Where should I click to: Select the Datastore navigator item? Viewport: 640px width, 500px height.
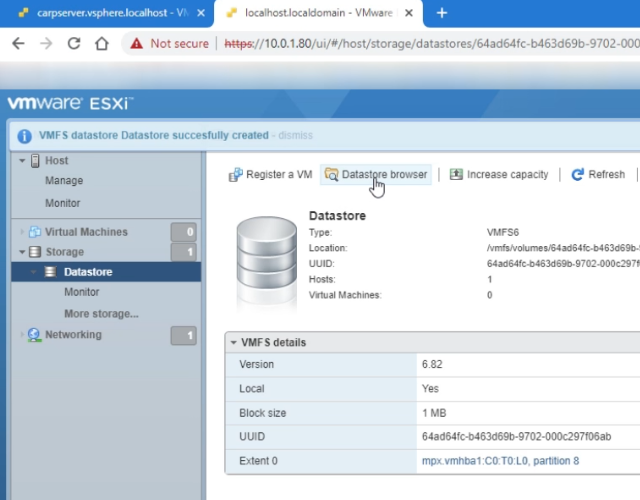pos(106,272)
